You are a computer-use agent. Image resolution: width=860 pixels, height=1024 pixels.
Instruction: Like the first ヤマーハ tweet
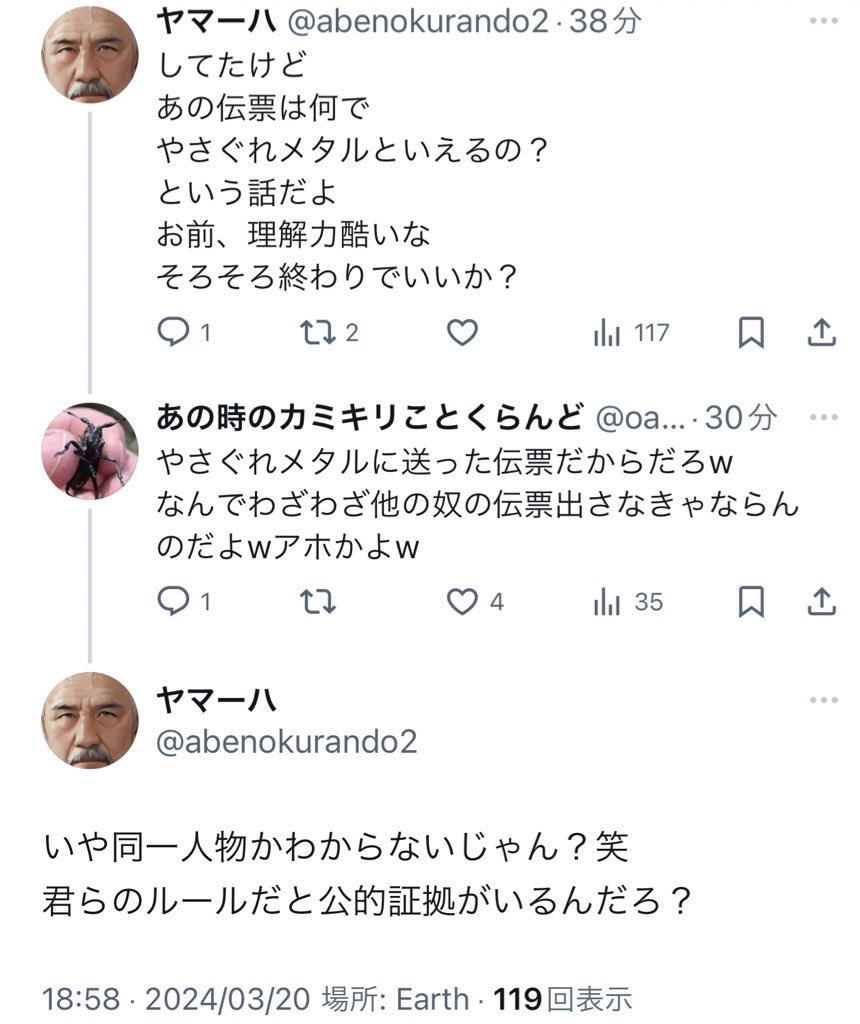[461, 333]
